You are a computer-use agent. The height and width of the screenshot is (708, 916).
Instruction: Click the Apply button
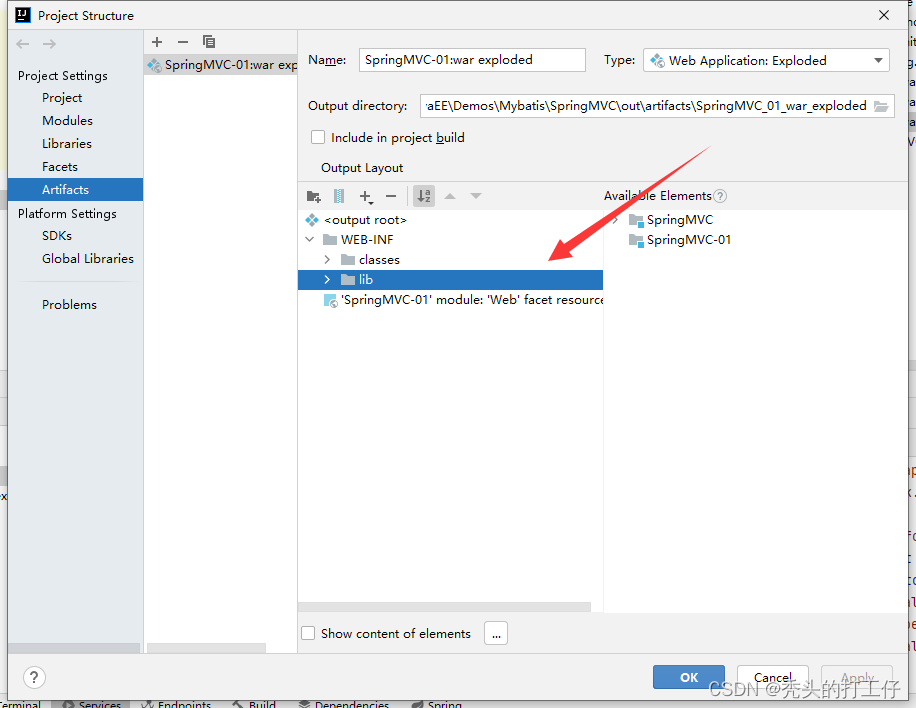(x=857, y=677)
